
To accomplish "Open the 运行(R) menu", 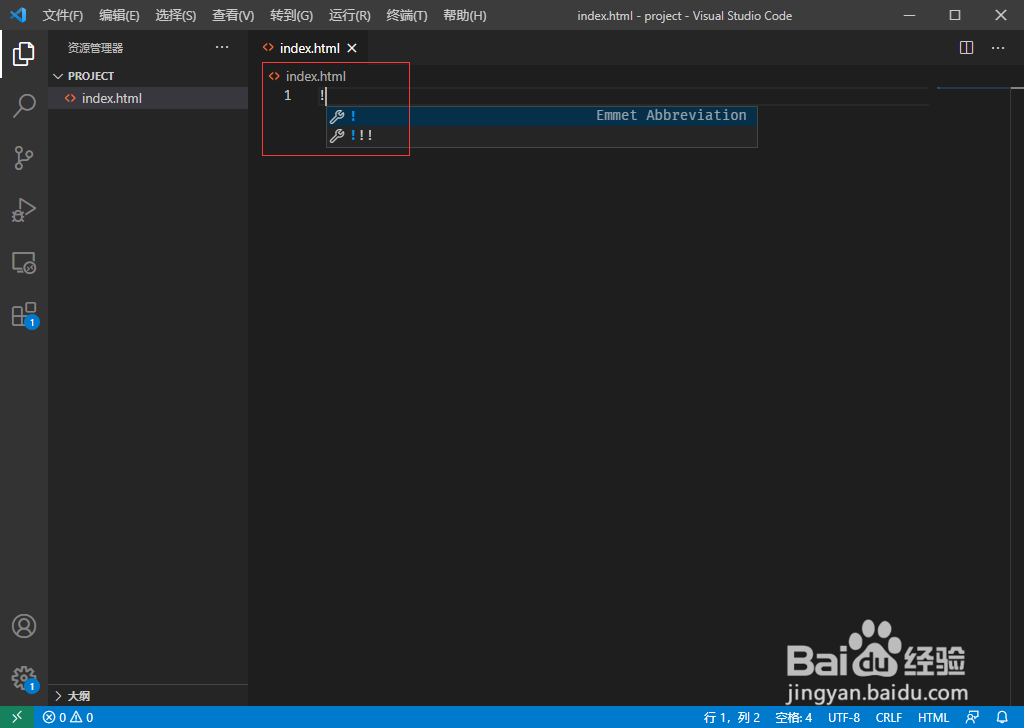I will (349, 16).
